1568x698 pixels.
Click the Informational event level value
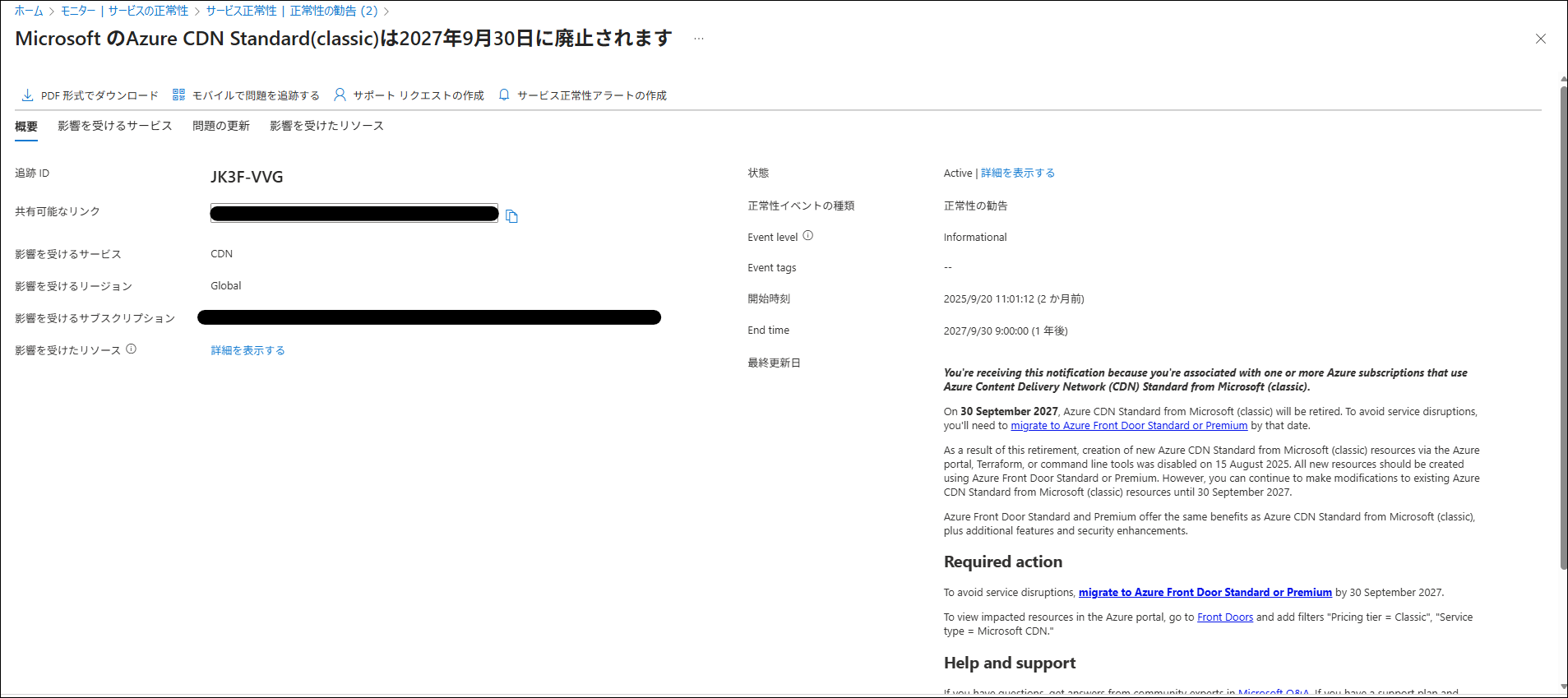point(975,238)
